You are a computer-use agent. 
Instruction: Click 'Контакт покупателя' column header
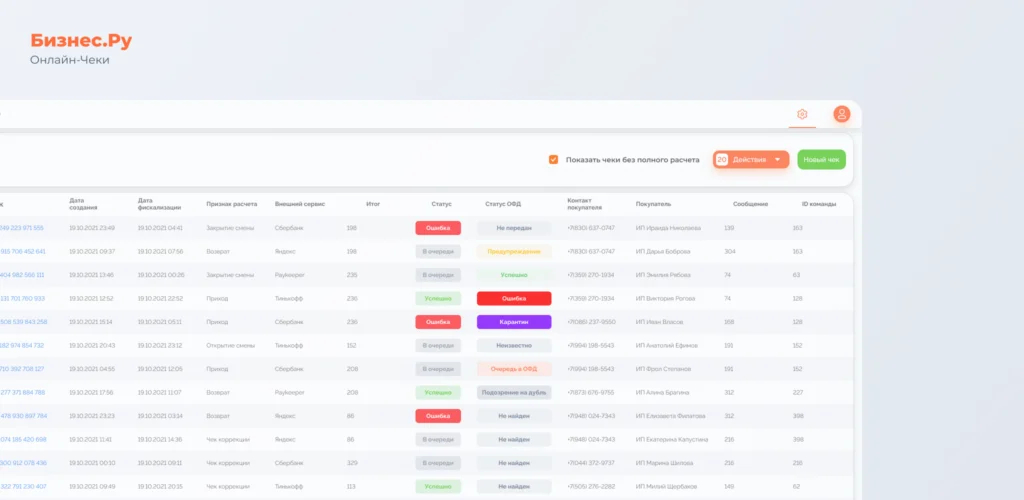pos(584,204)
